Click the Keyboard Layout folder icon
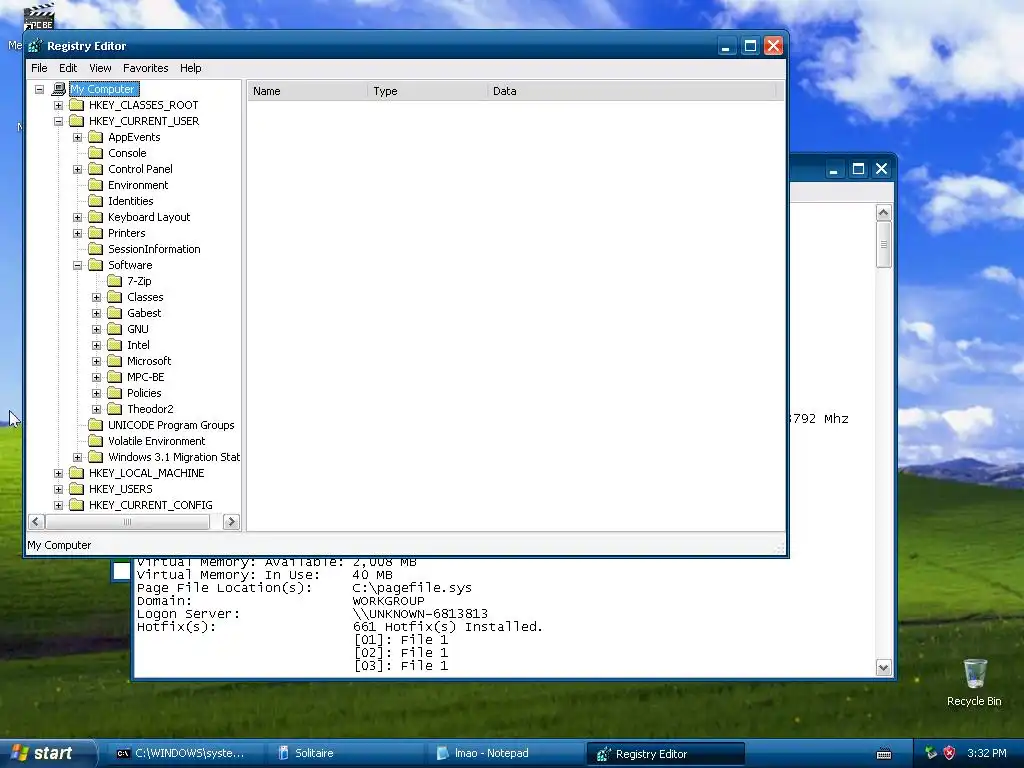Image resolution: width=1024 pixels, height=768 pixels. point(96,217)
